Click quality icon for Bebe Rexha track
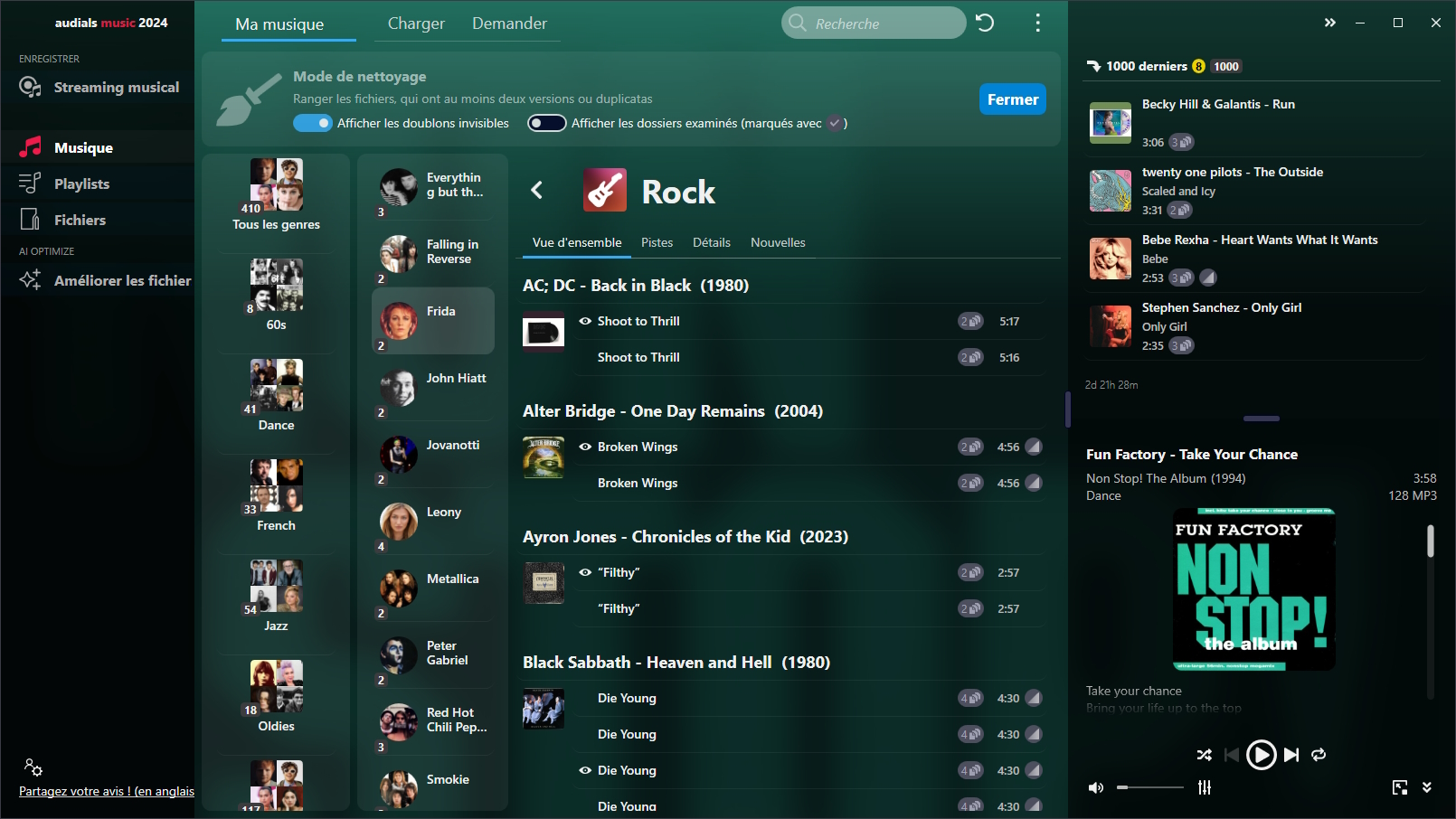Screen dimensions: 1456x819 pyautogui.click(x=1208, y=278)
